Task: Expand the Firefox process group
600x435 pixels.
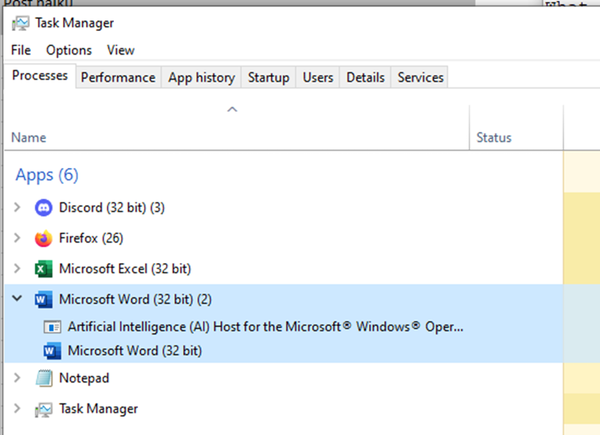Action: point(16,239)
